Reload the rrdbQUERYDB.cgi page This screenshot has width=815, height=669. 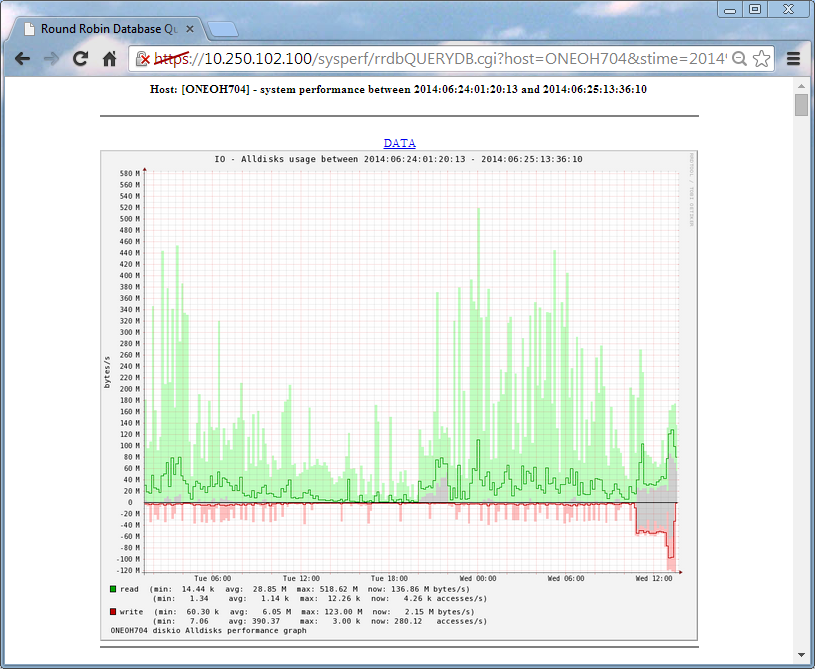pyautogui.click(x=79, y=58)
